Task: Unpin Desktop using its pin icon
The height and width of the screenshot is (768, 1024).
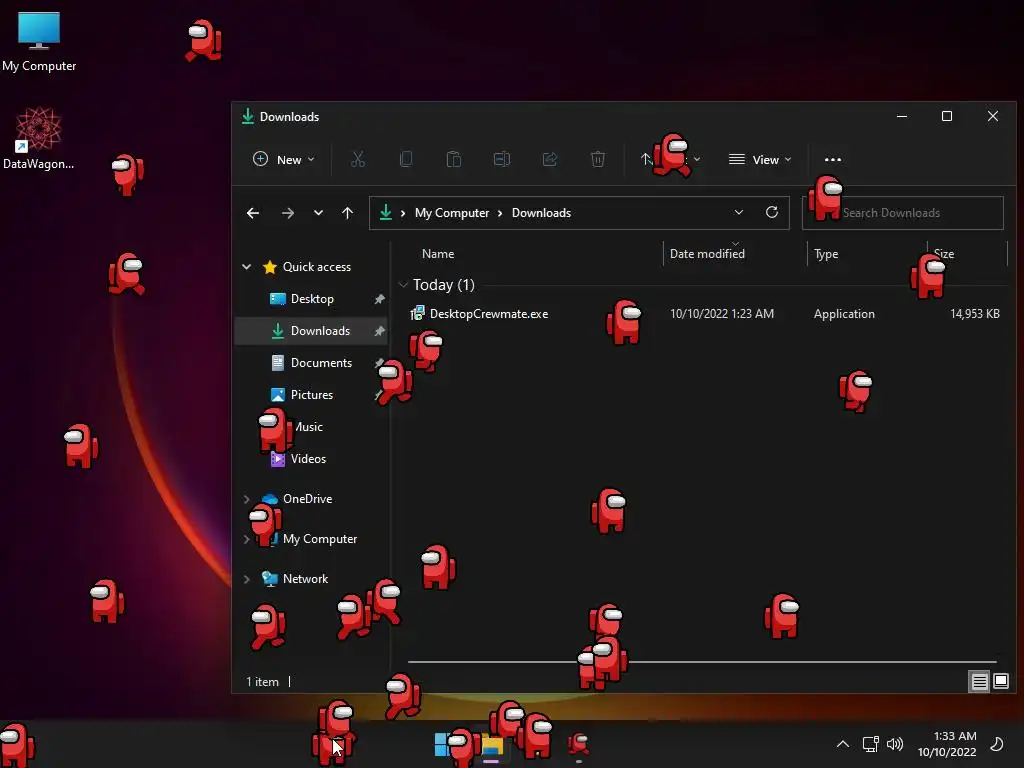Action: point(379,298)
